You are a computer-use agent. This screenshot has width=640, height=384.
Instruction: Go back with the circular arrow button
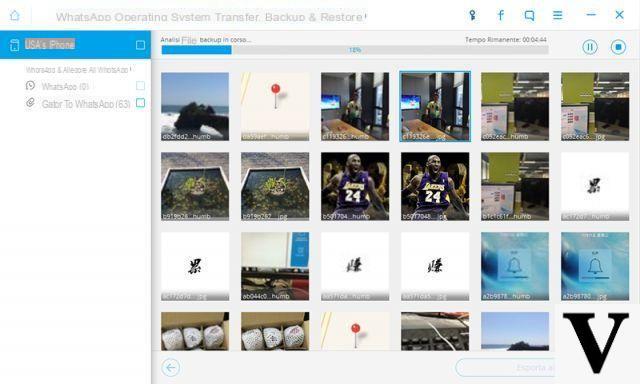(171, 368)
